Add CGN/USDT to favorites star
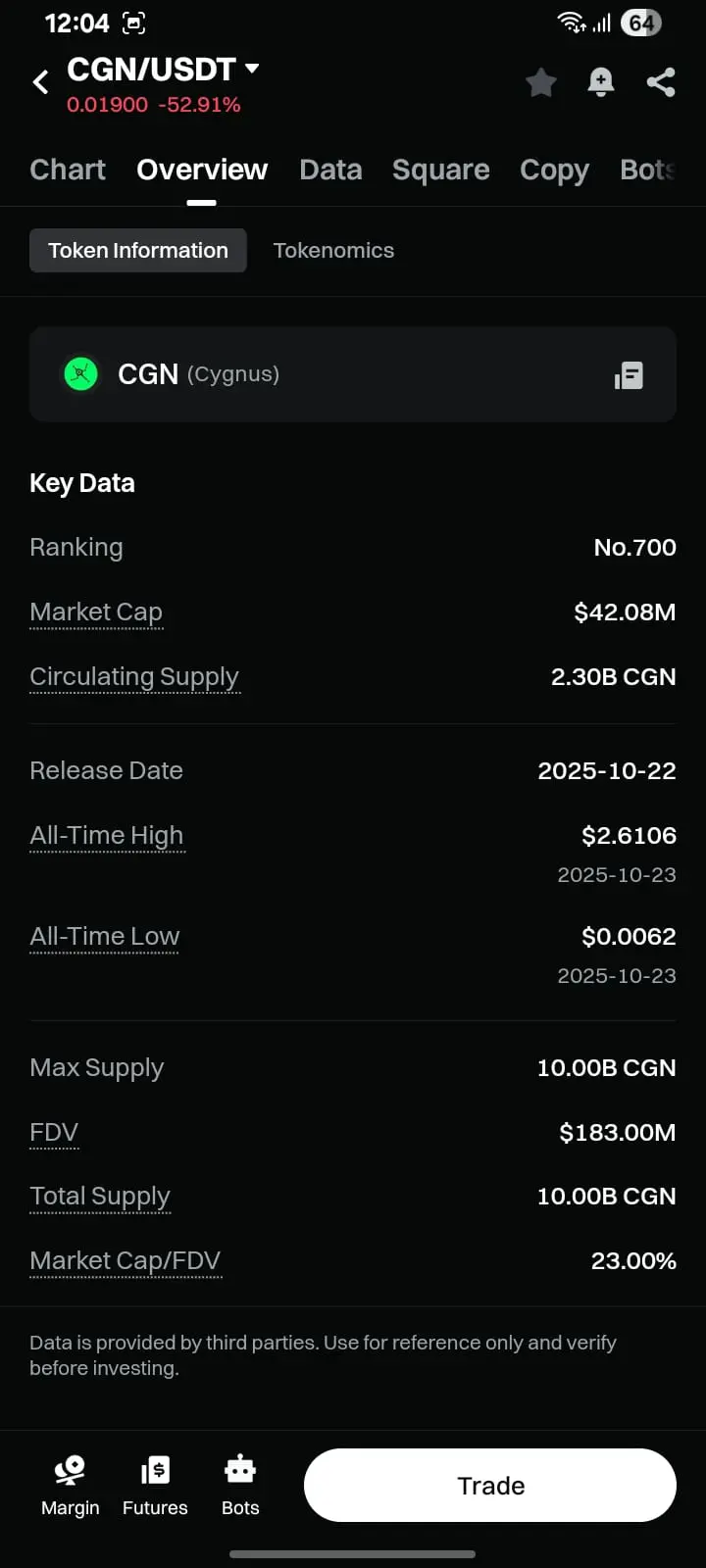 point(540,82)
